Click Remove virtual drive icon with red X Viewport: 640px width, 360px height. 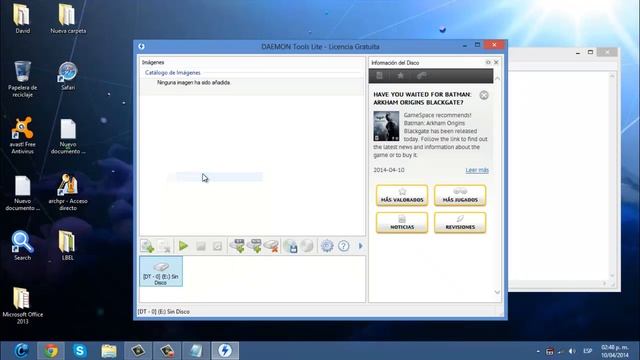tap(271, 246)
